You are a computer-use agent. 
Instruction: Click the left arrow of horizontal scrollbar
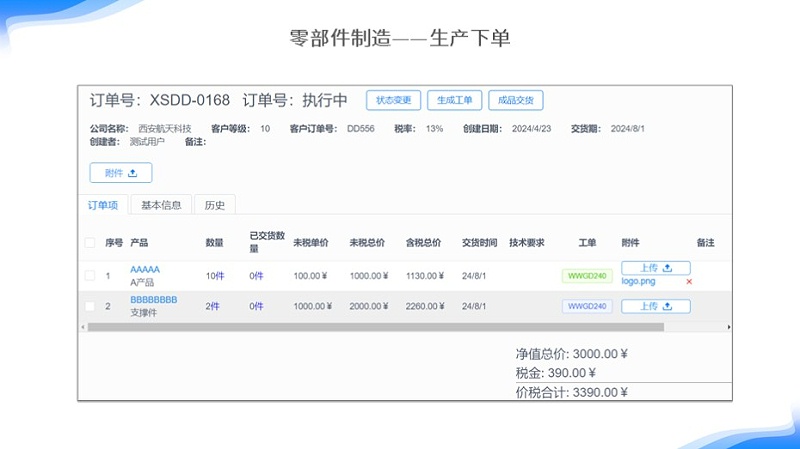click(x=82, y=327)
